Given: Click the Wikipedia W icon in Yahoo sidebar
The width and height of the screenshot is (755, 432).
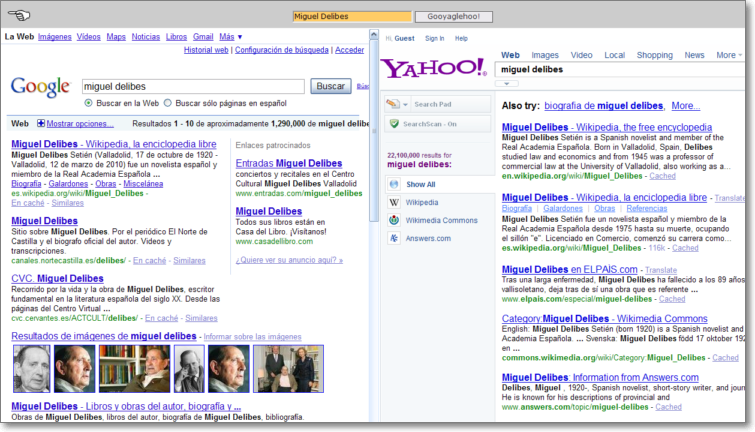Looking at the screenshot, I should pos(394,202).
